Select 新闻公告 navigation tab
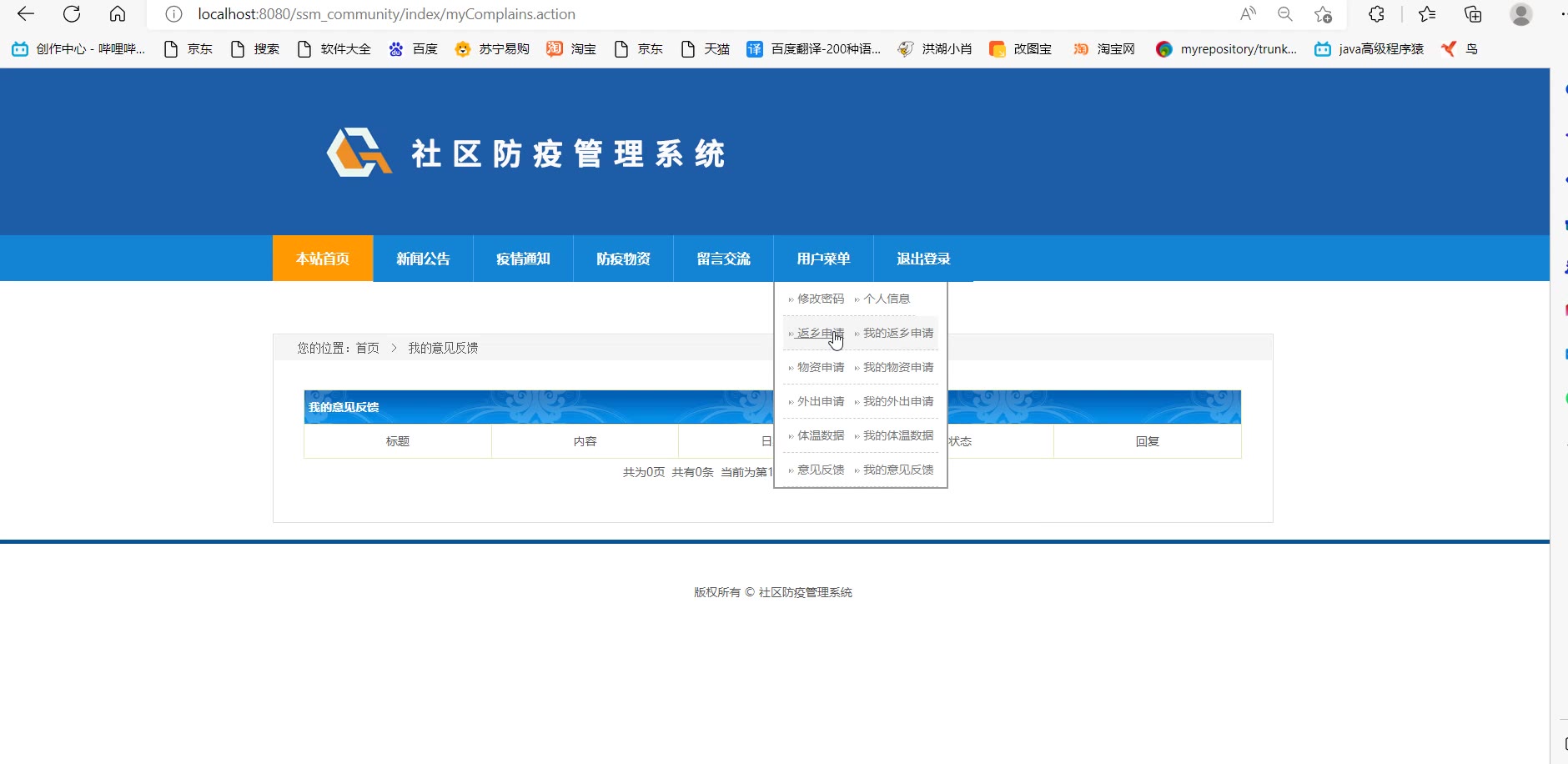 pyautogui.click(x=423, y=259)
